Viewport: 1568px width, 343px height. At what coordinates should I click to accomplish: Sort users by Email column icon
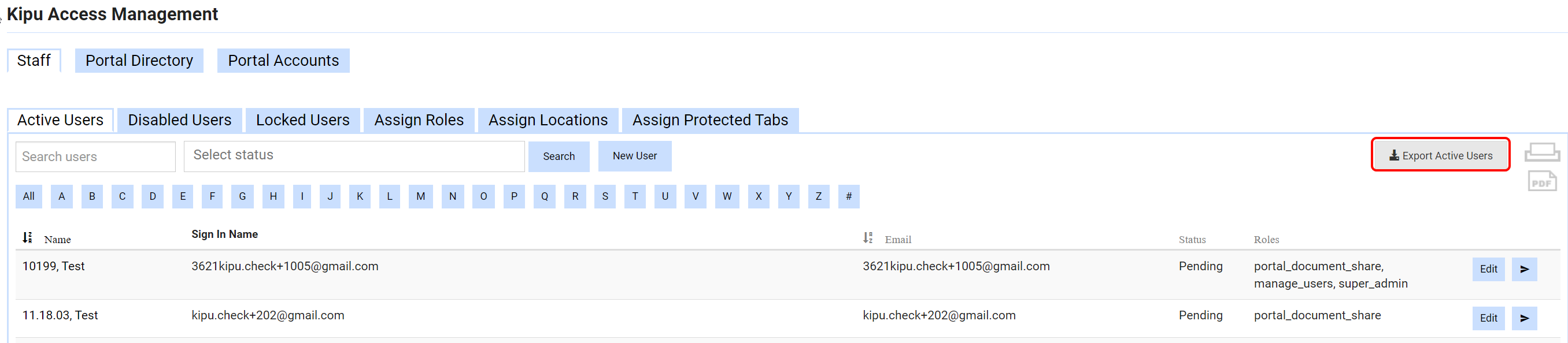[x=867, y=238]
